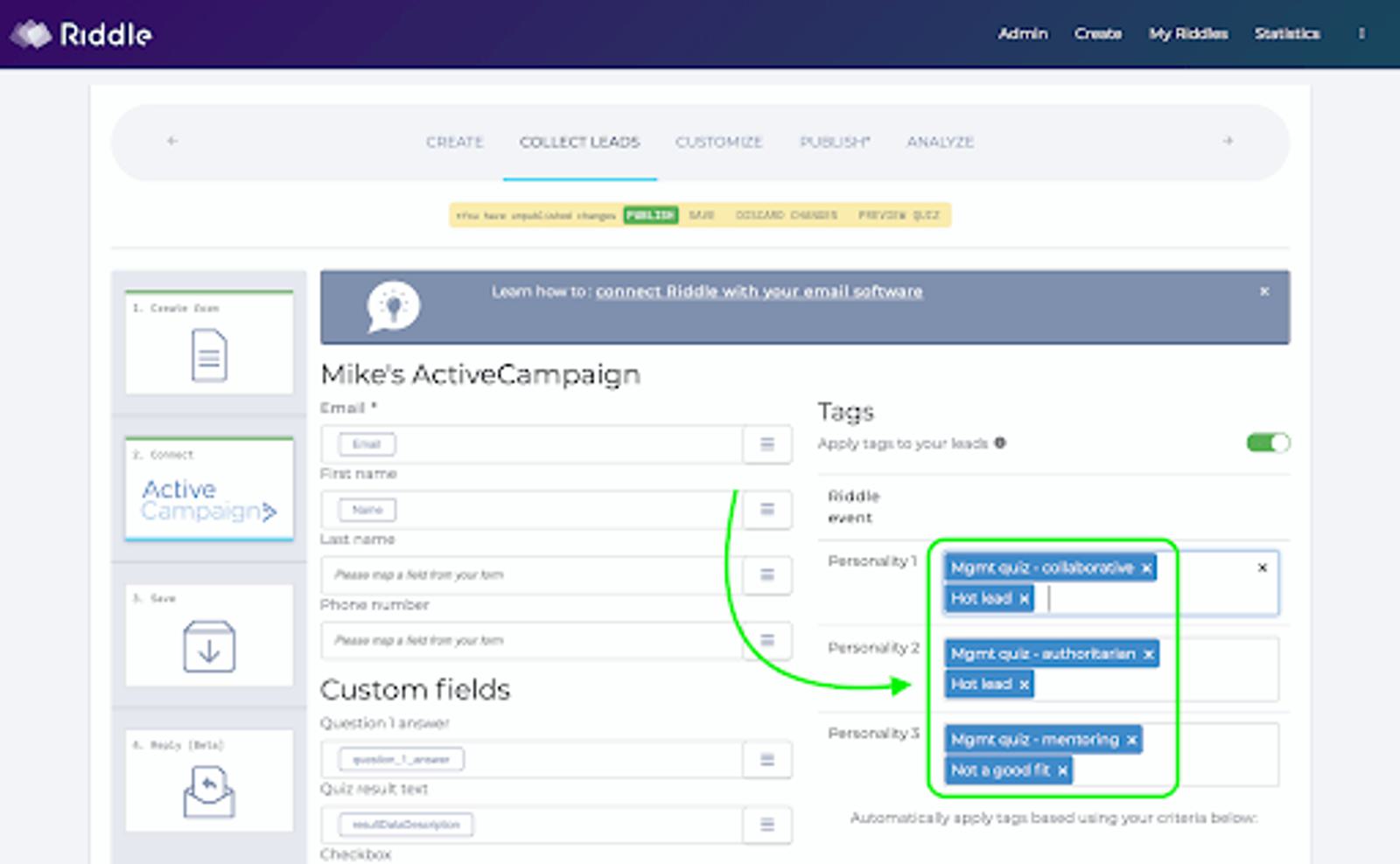Click the green Publish button

click(x=650, y=215)
